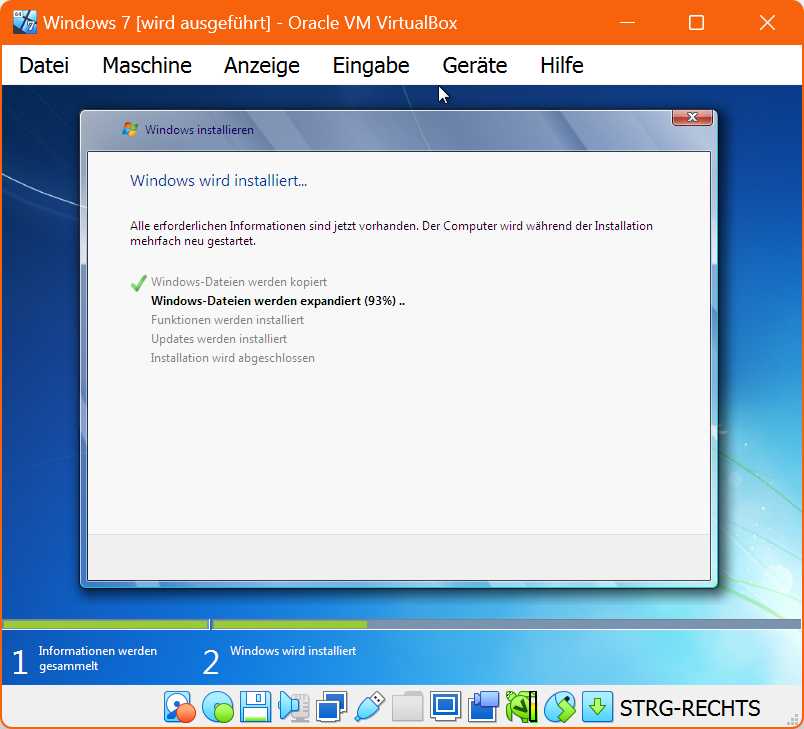The height and width of the screenshot is (729, 804).
Task: Close the Windows installieren setup dialog
Action: coord(692,117)
